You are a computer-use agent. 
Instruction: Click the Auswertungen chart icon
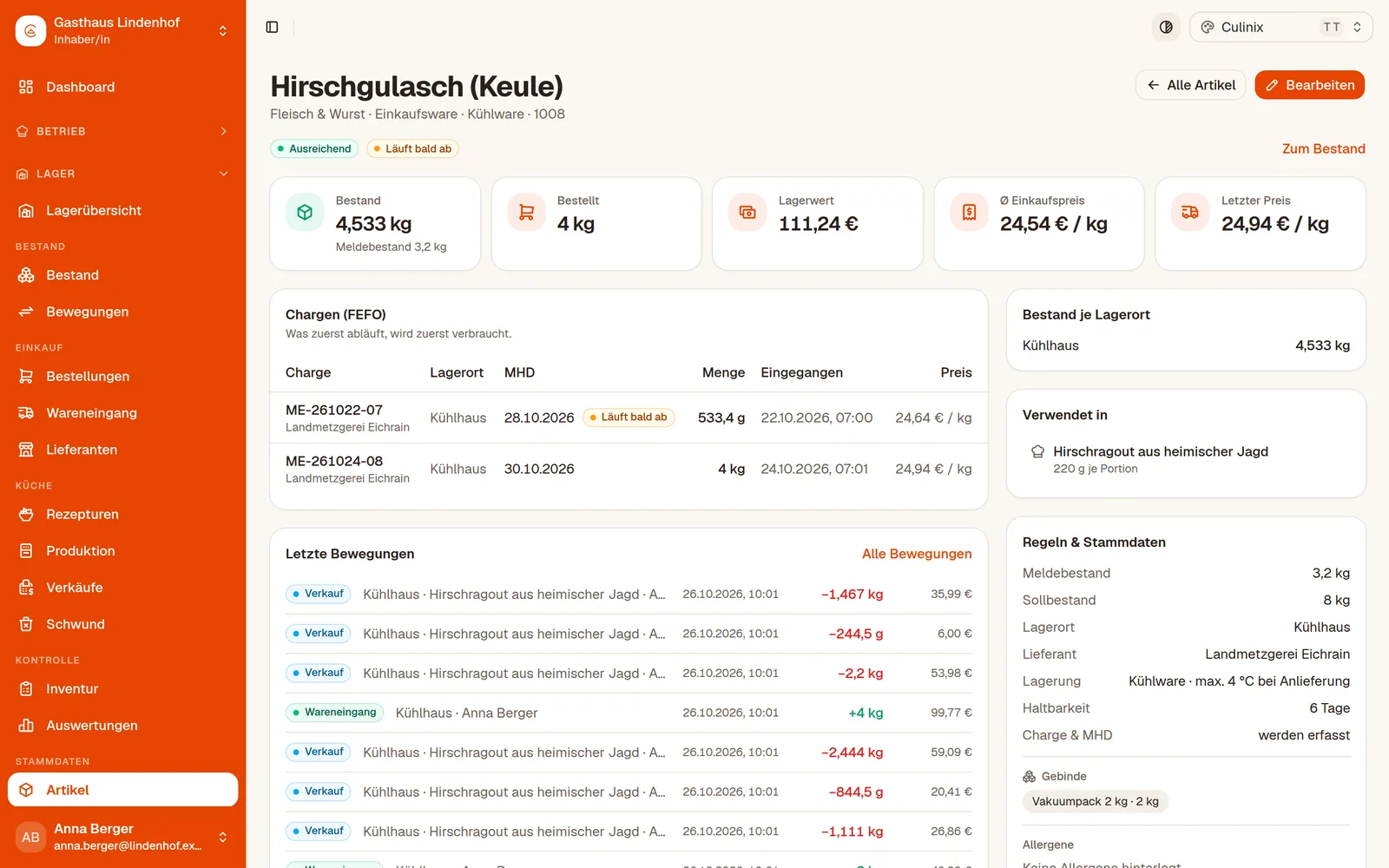pos(26,726)
